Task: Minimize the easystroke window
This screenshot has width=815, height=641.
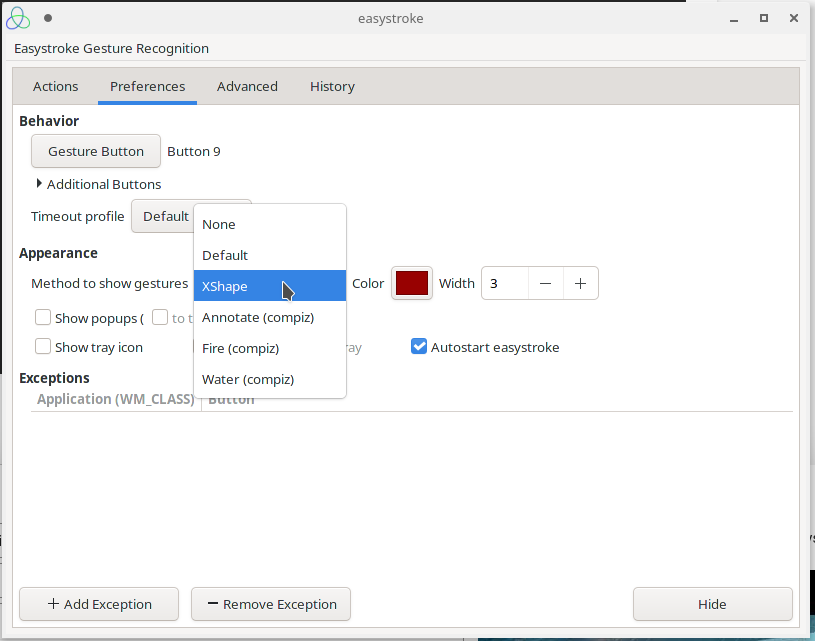Action: click(734, 19)
